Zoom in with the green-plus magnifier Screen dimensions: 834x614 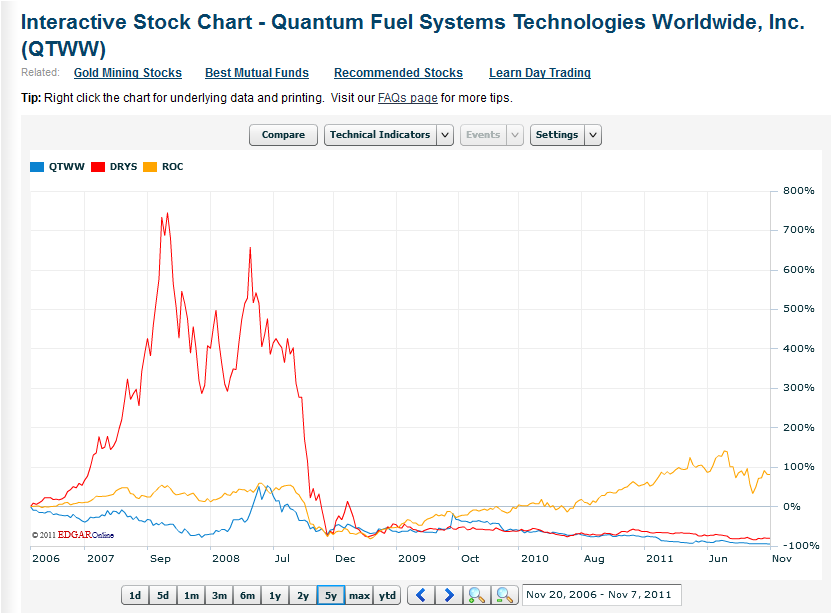coord(477,595)
